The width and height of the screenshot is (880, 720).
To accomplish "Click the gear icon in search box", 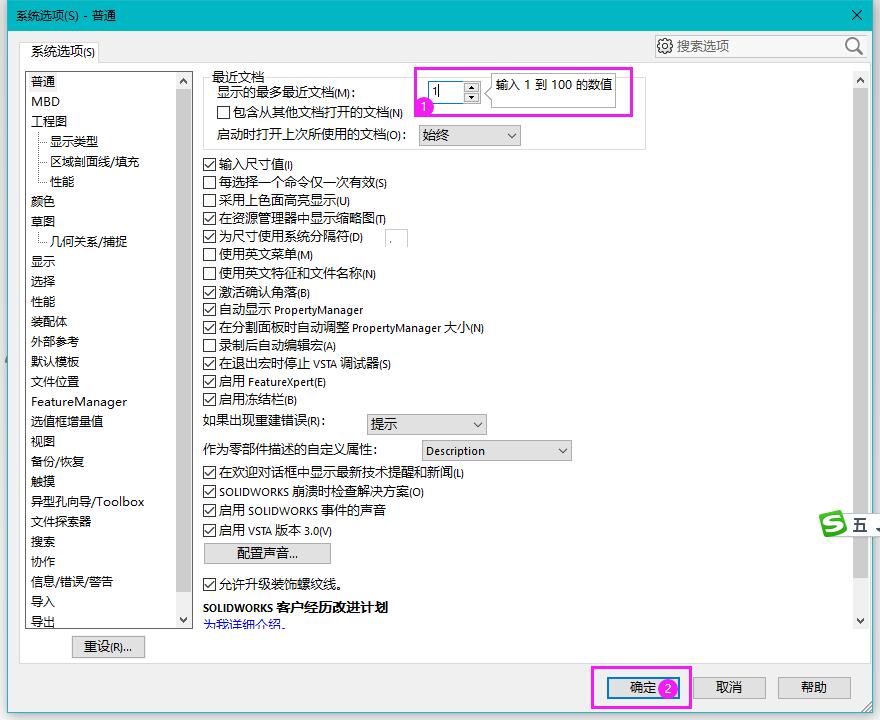I will pyautogui.click(x=664, y=46).
